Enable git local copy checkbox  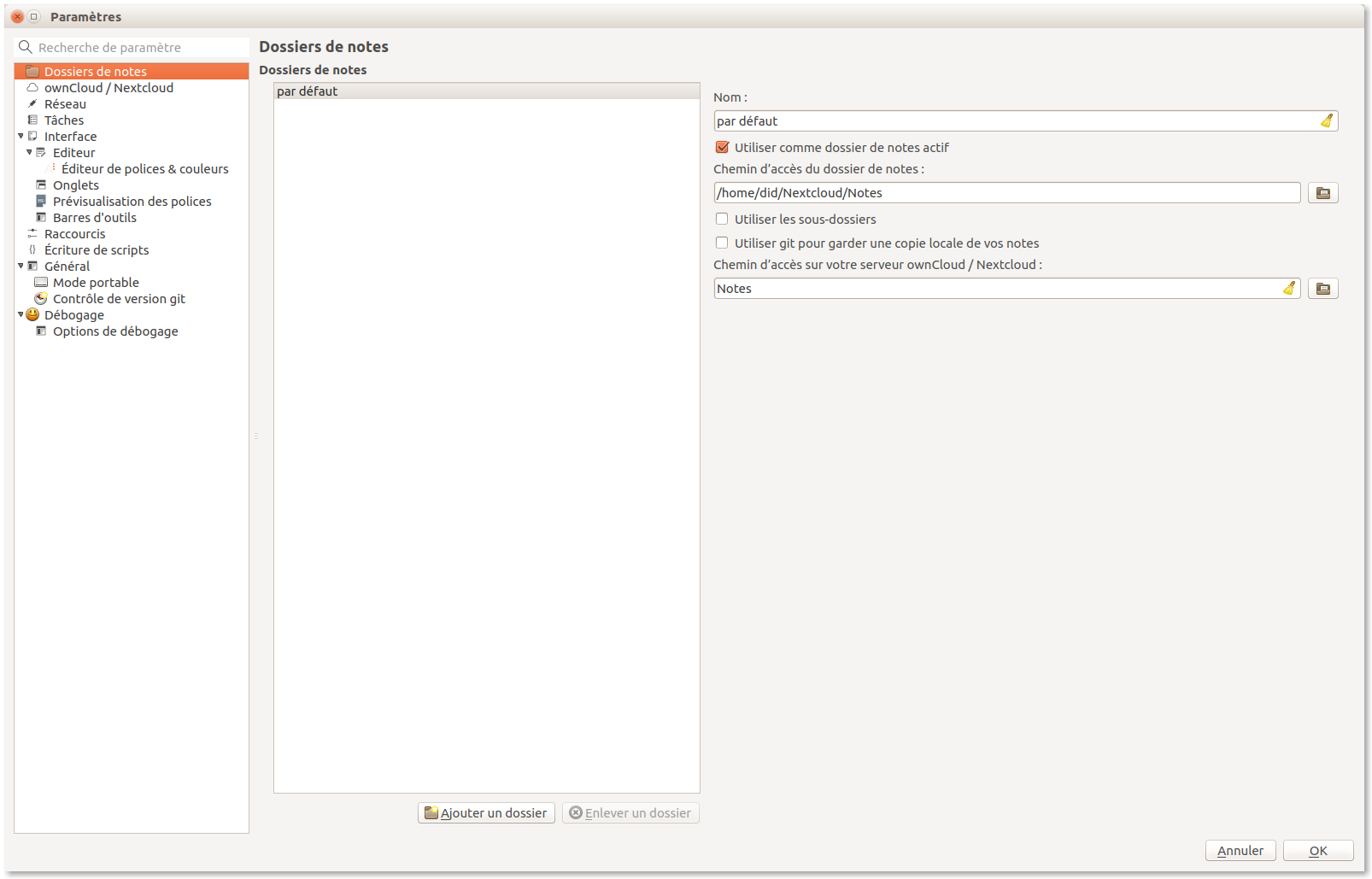[x=723, y=243]
